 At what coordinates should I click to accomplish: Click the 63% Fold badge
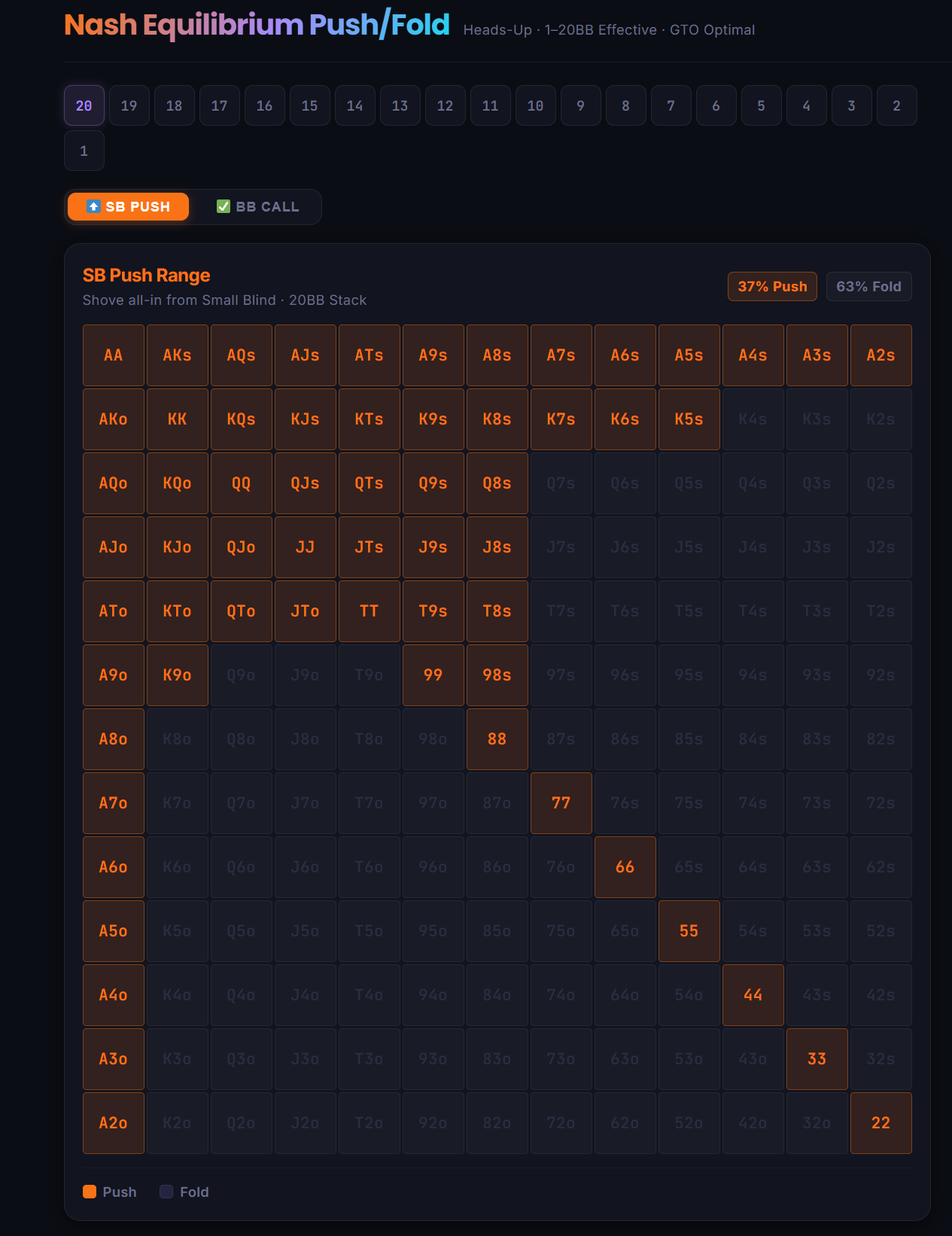(869, 286)
